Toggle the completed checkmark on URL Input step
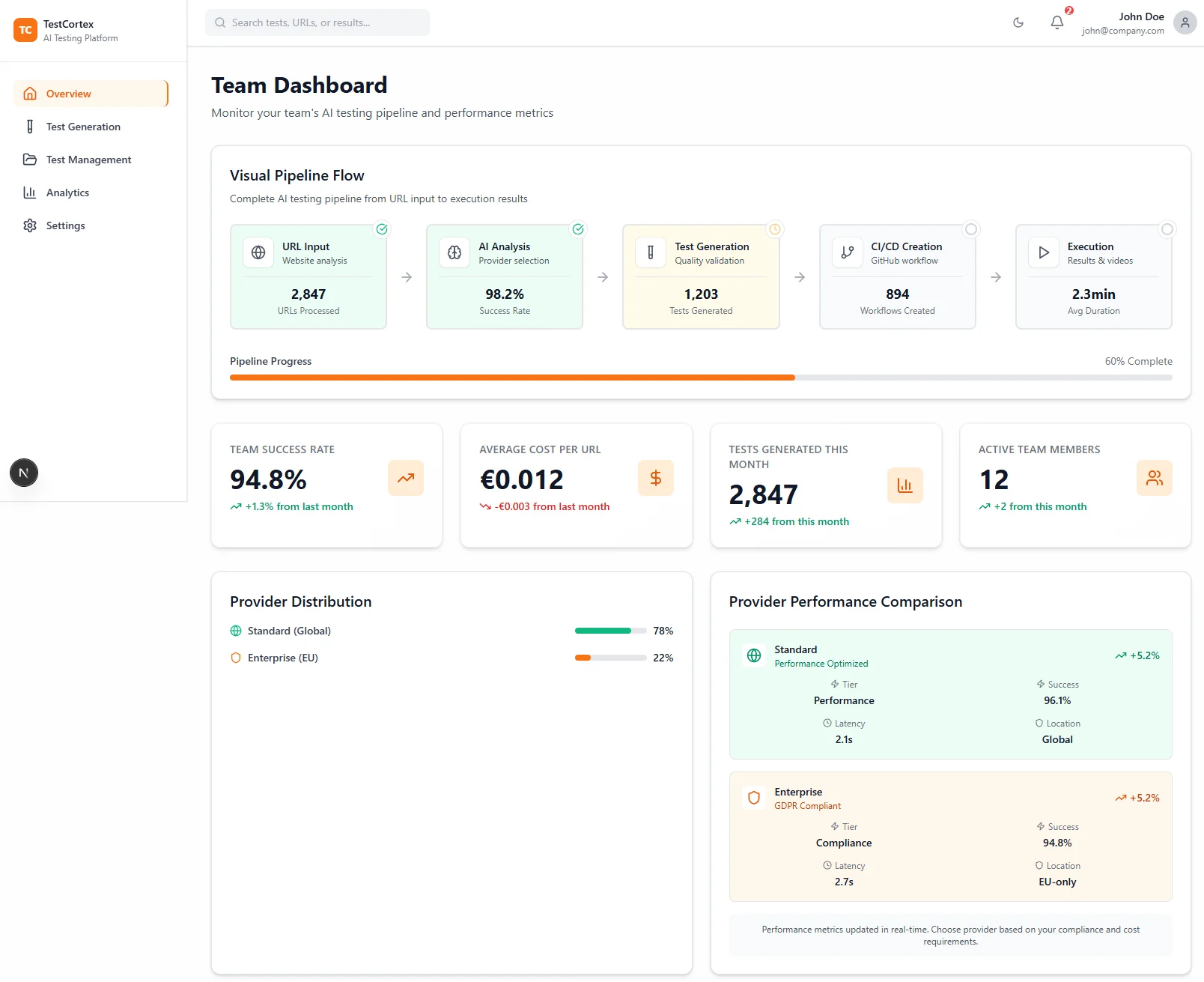 pyautogui.click(x=382, y=229)
